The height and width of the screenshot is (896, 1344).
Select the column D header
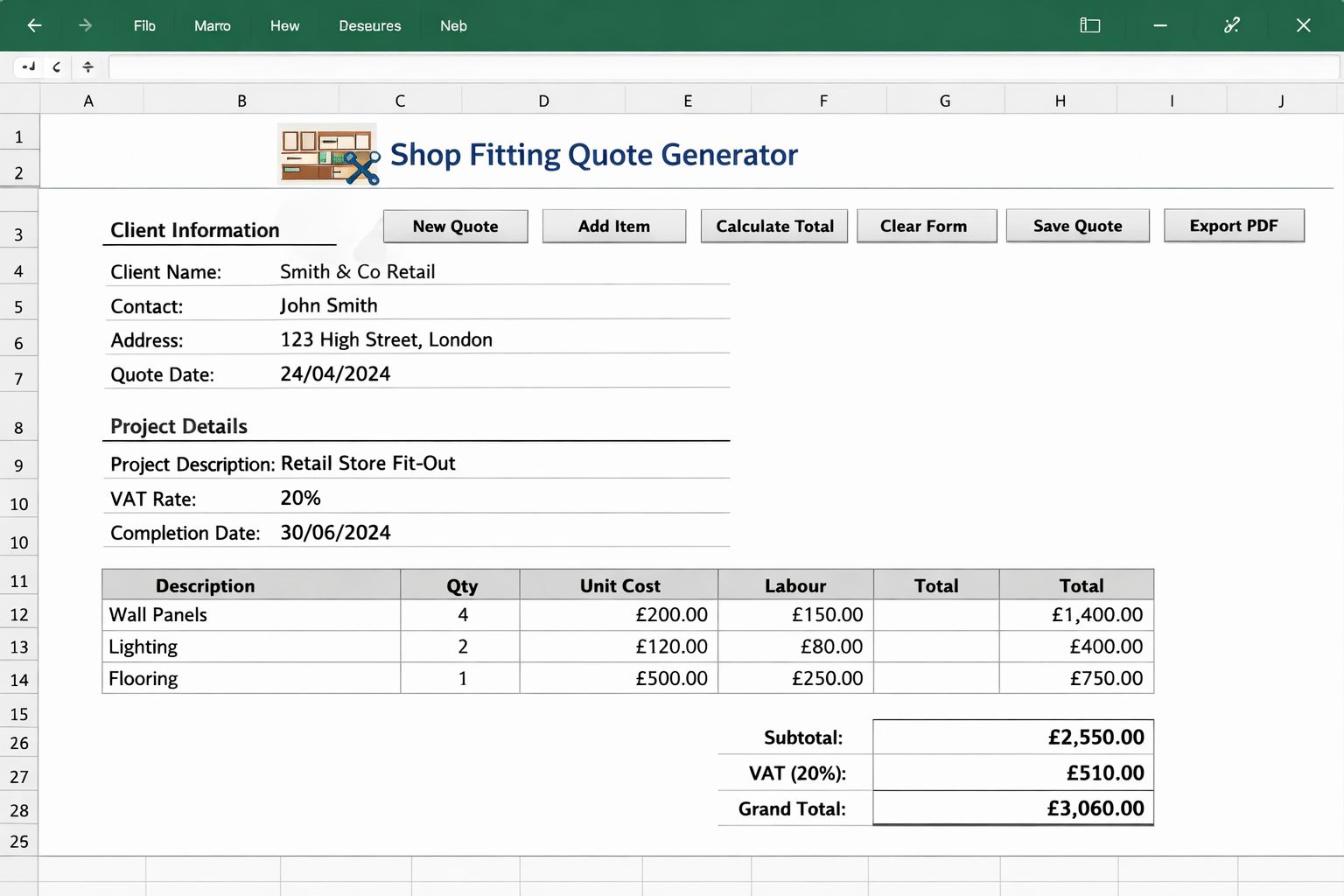tap(543, 101)
